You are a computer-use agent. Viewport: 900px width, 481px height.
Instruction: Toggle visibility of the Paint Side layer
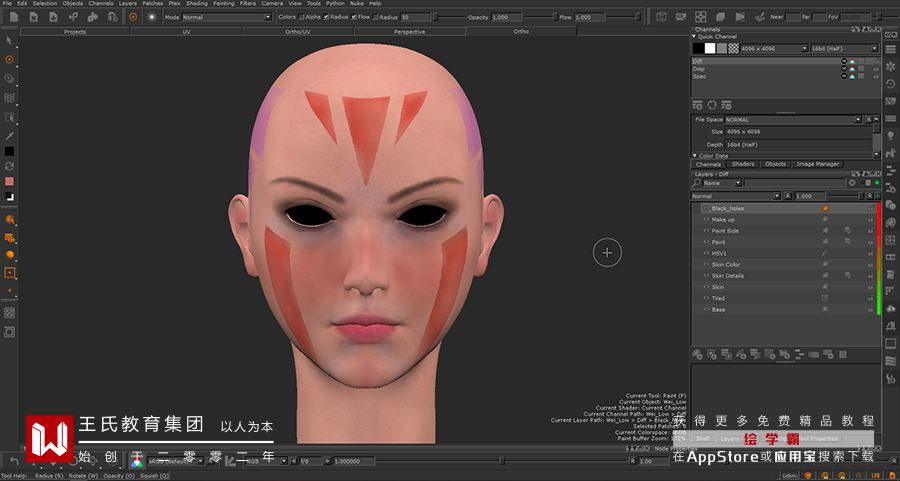coord(707,231)
